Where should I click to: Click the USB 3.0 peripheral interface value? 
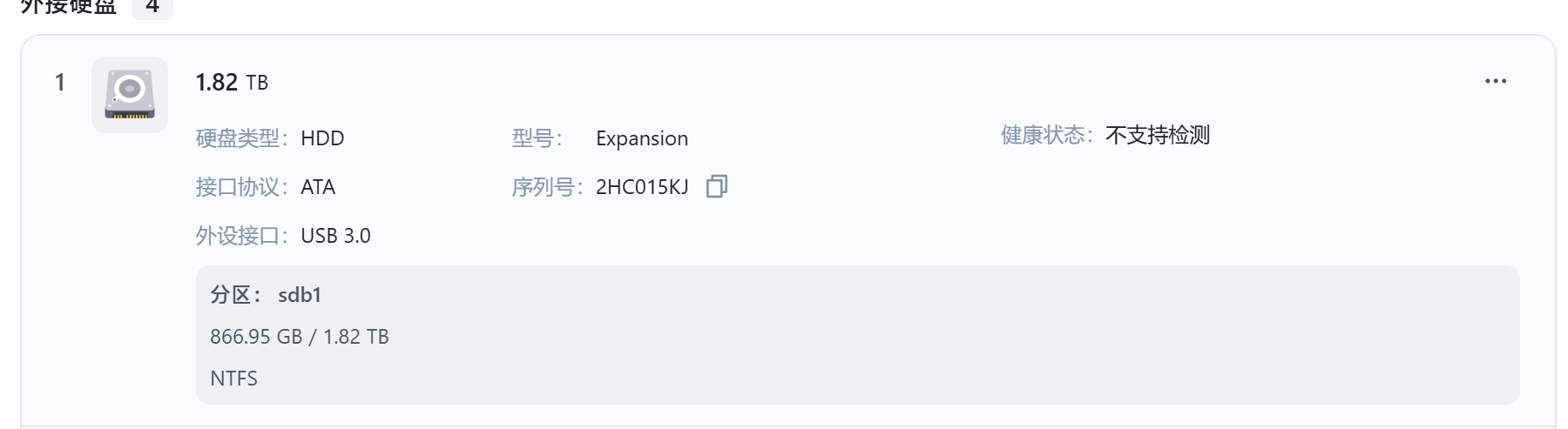335,236
